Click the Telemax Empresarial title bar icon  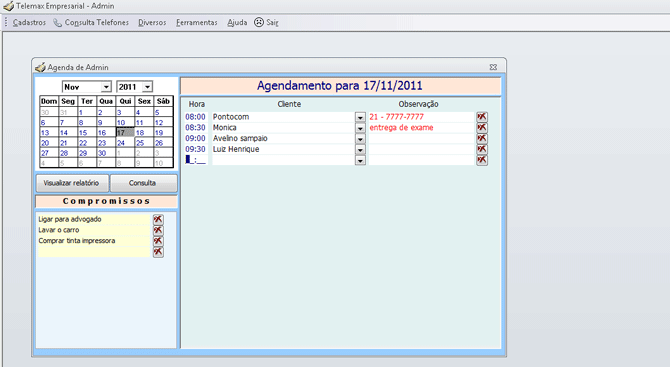click(x=8, y=6)
